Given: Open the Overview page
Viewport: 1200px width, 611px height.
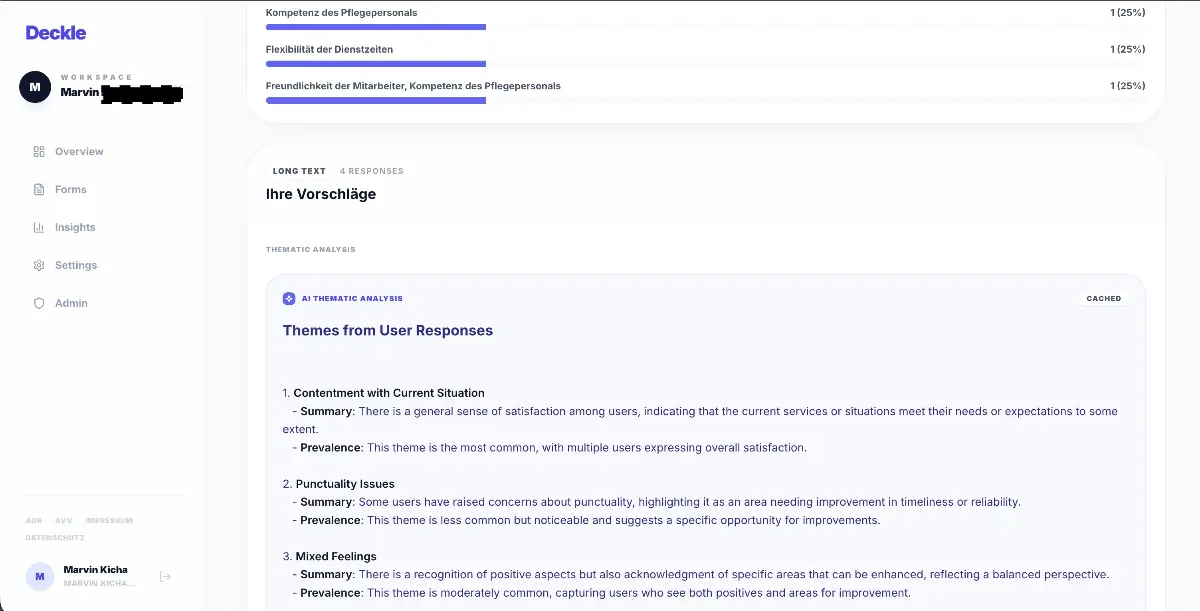Looking at the screenshot, I should pyautogui.click(x=79, y=152).
